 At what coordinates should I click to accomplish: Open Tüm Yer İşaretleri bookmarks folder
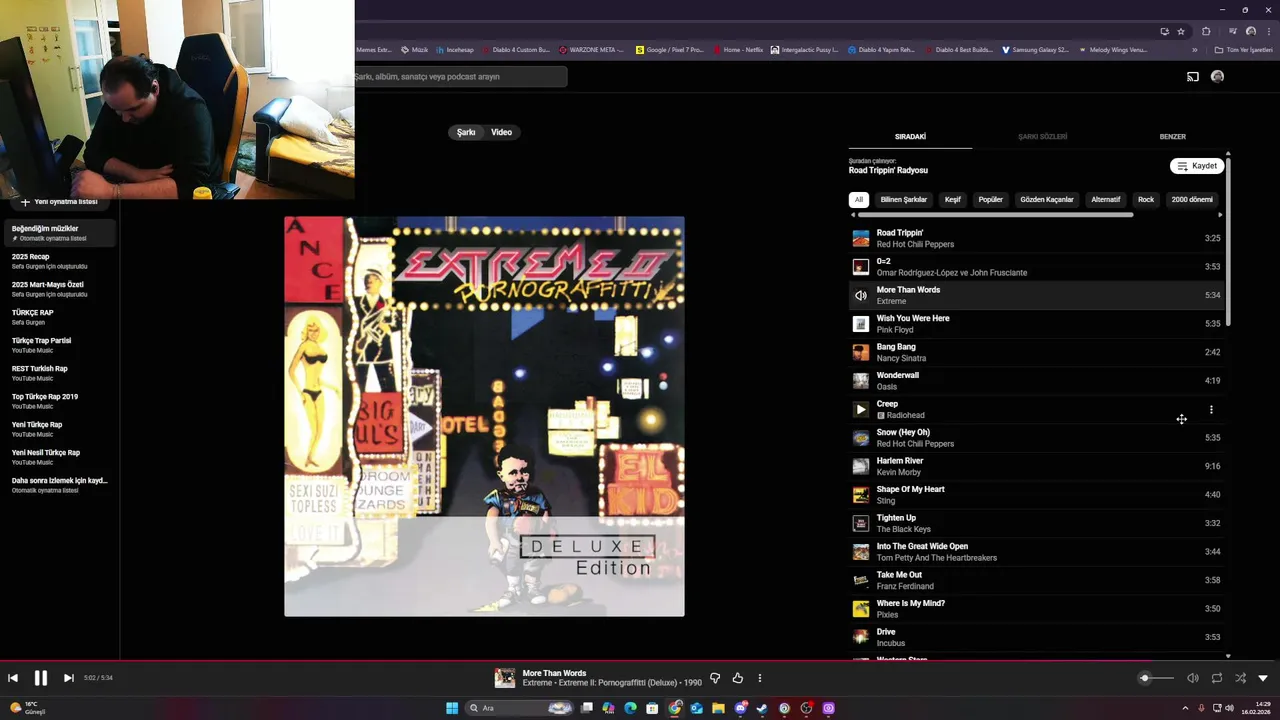point(1243,50)
